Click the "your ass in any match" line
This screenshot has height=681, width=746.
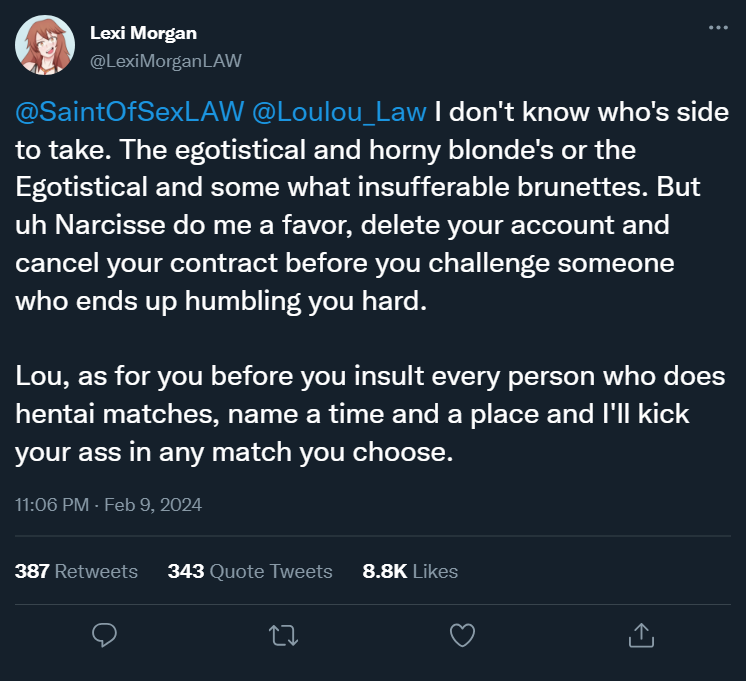(235, 451)
